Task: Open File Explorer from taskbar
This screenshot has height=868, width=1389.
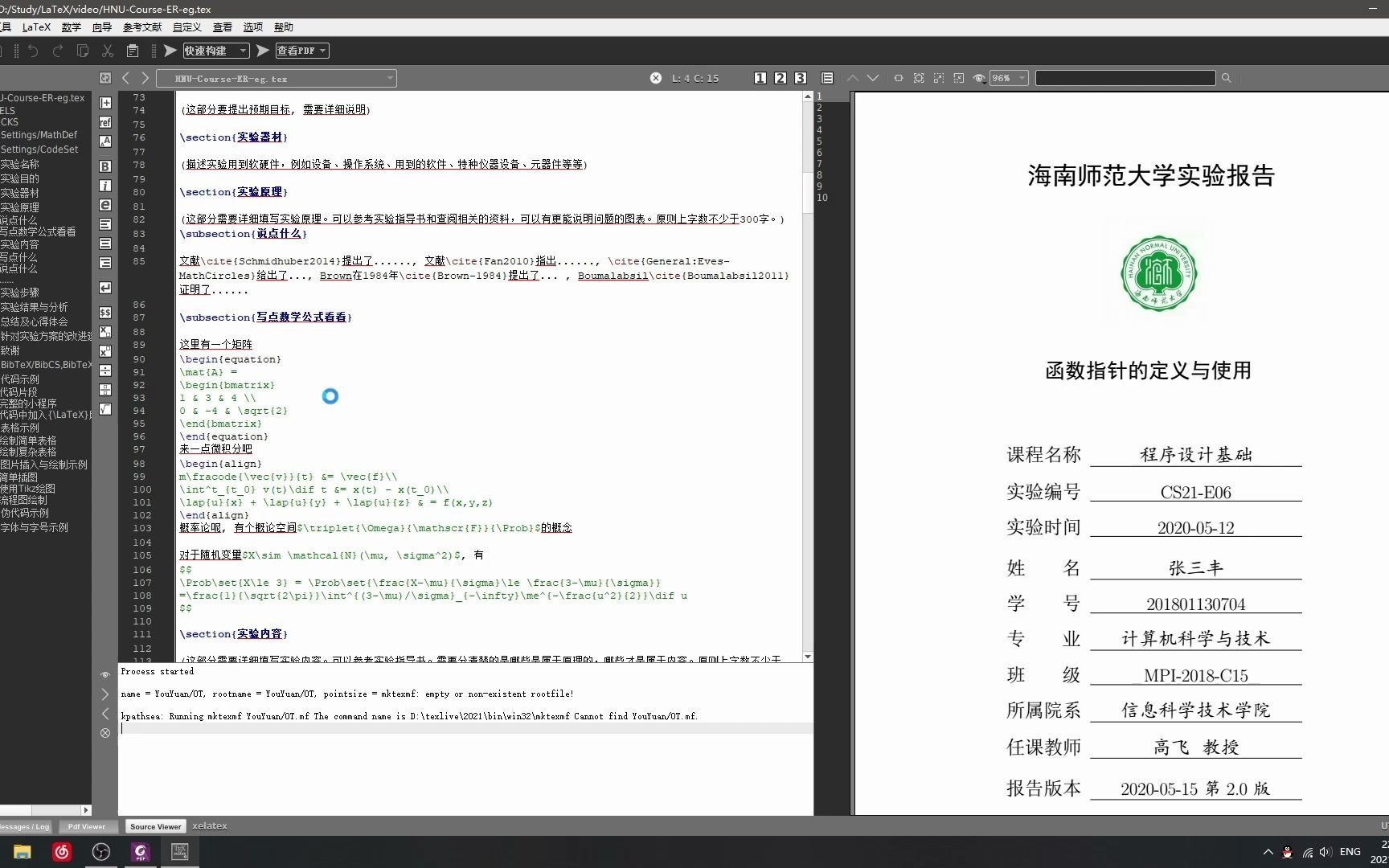Action: 22,852
